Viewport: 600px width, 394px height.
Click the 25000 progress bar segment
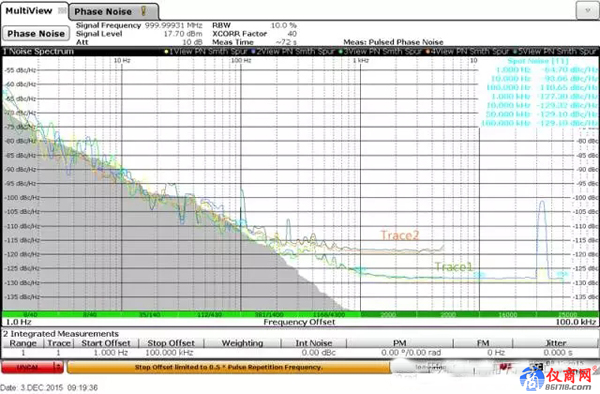coord(567,314)
